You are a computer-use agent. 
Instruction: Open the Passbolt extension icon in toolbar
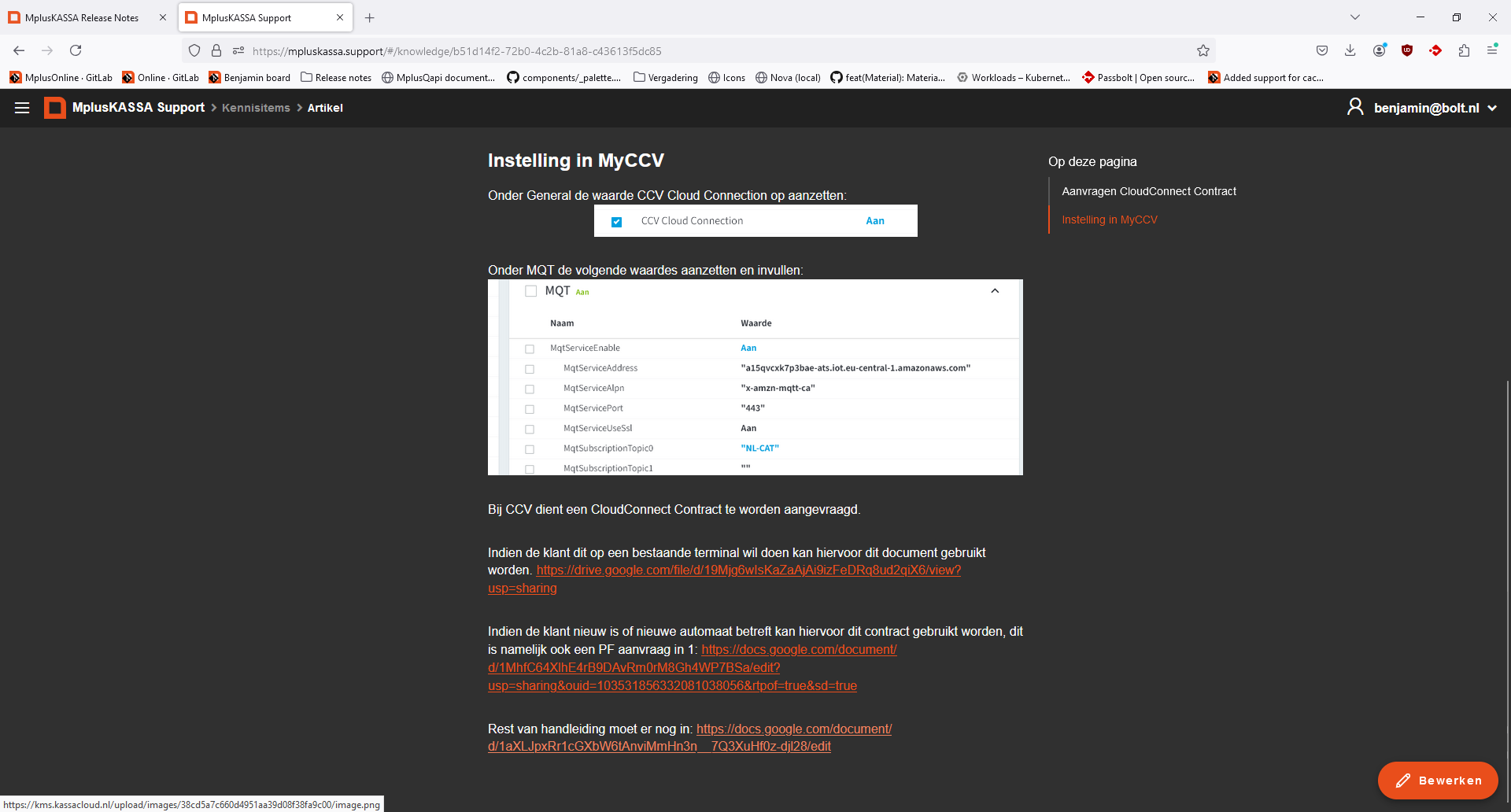(1435, 50)
